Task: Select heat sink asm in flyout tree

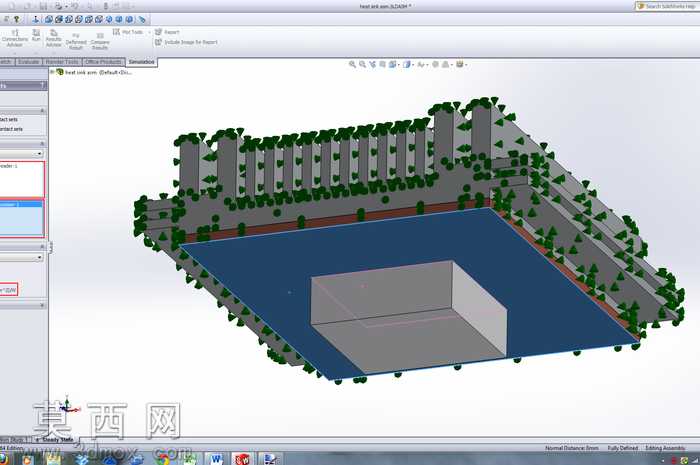Action: pyautogui.click(x=94, y=72)
